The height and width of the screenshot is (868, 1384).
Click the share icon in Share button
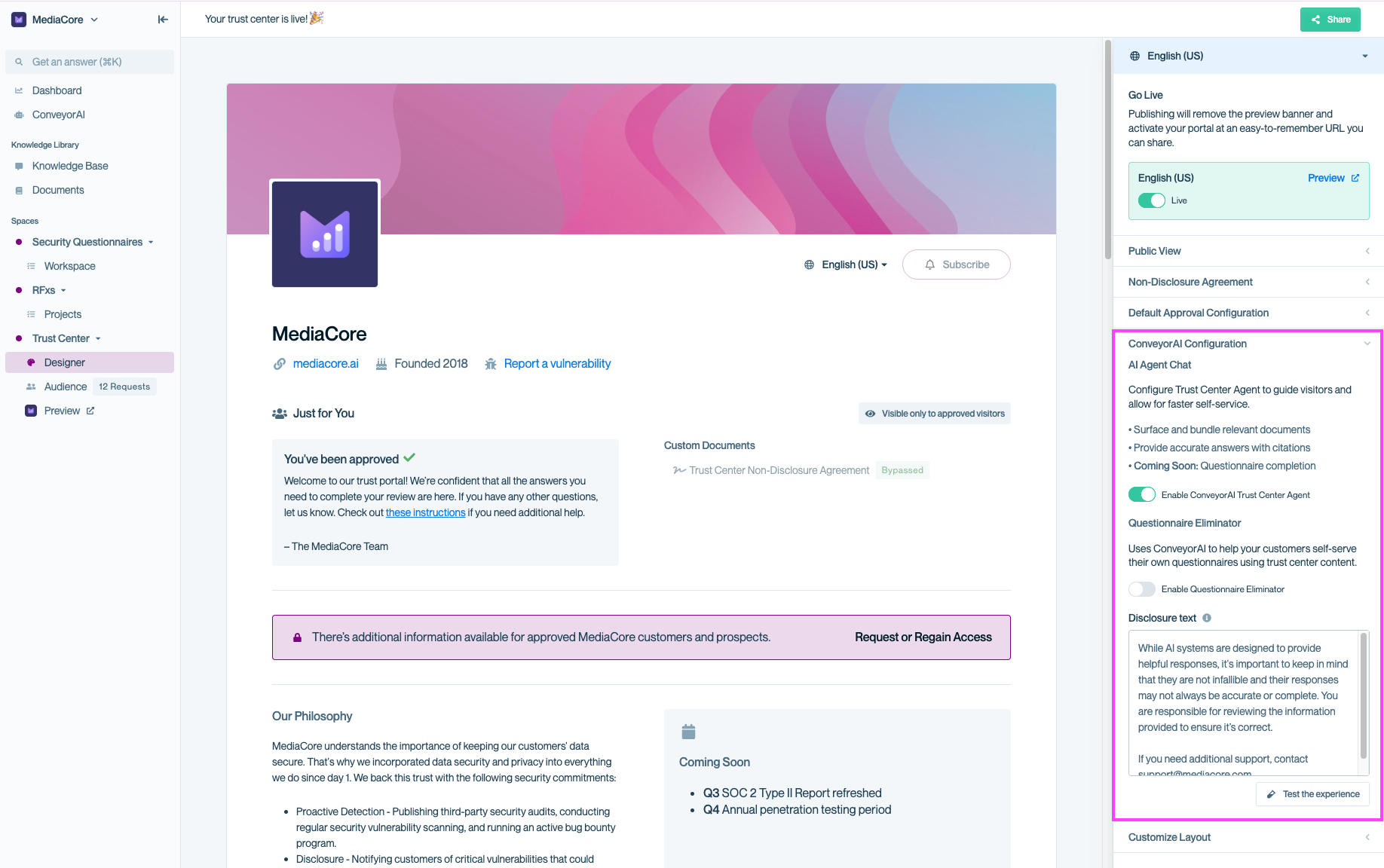(x=1316, y=20)
